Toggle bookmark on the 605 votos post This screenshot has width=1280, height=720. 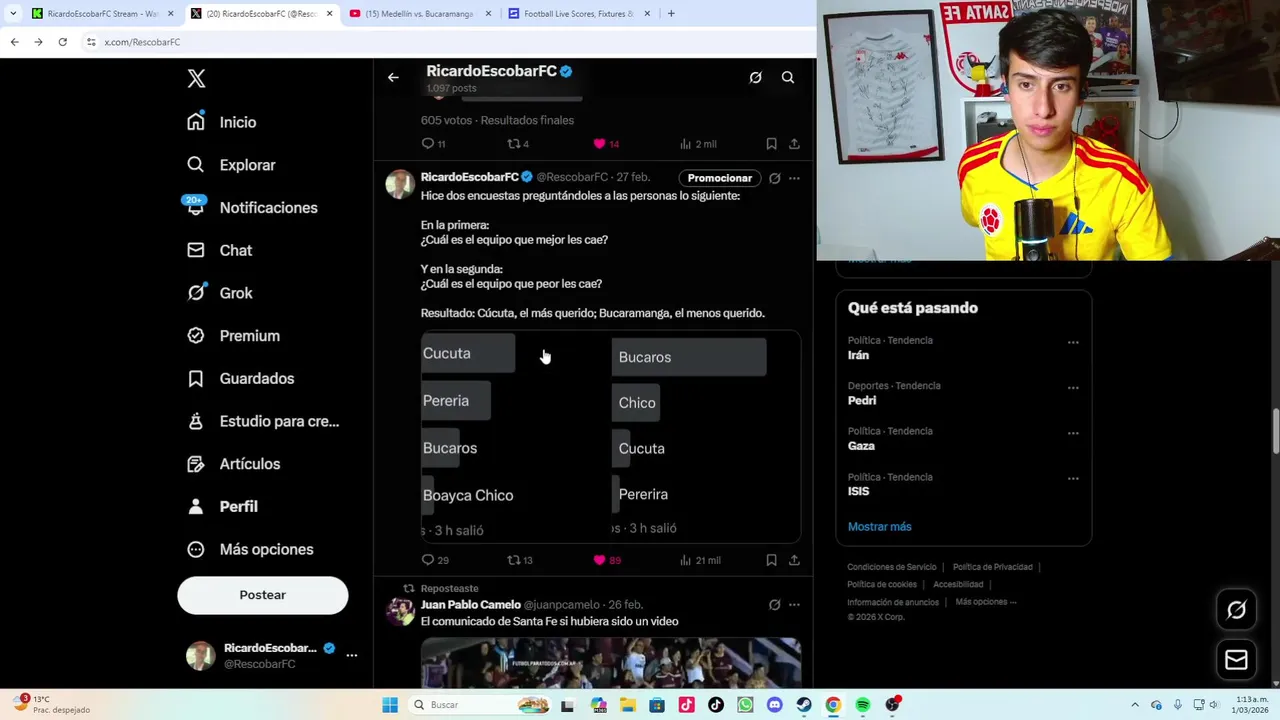771,144
